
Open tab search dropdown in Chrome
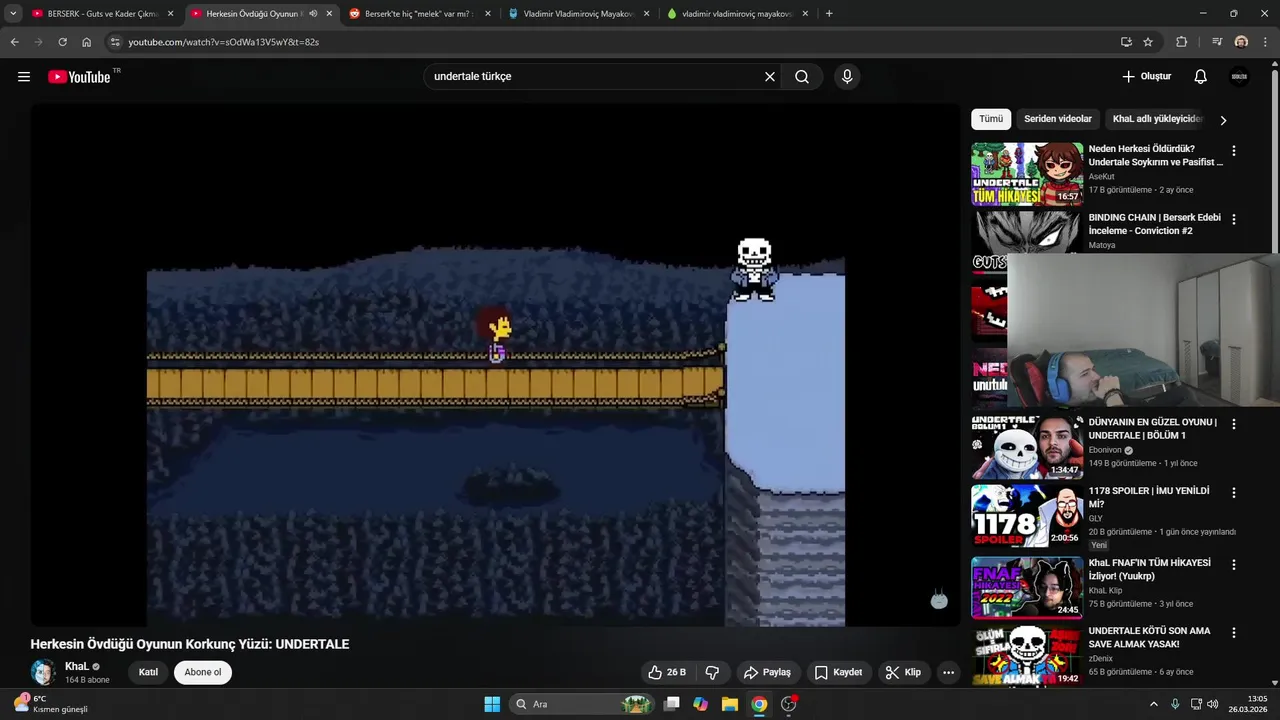(x=13, y=14)
